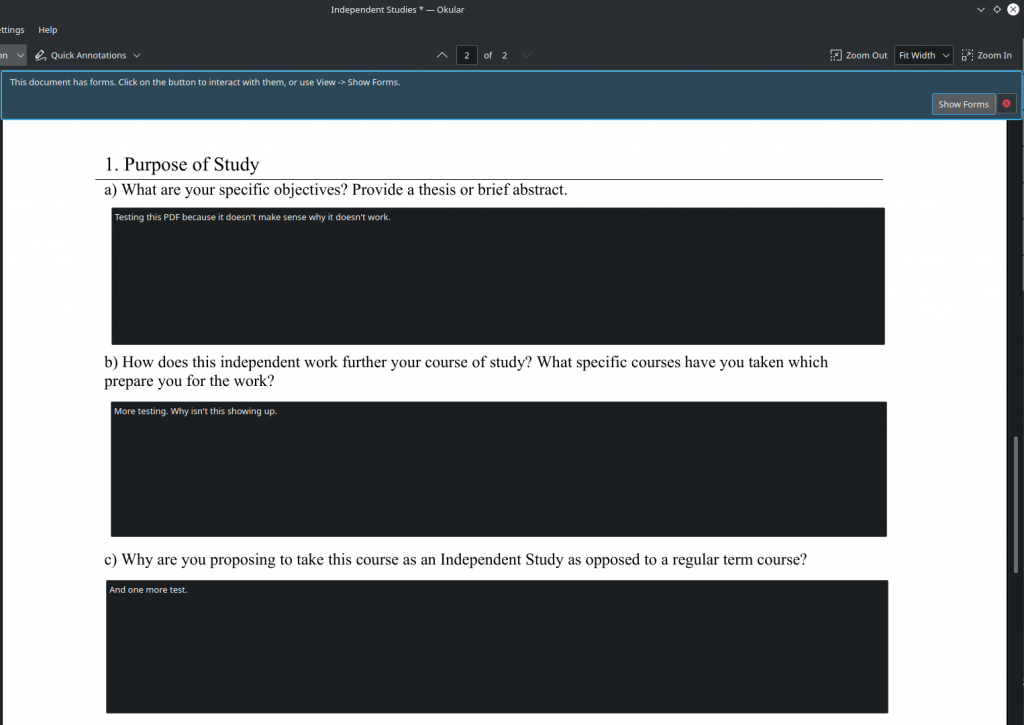Click the 'This document has forms' message

pyautogui.click(x=205, y=82)
